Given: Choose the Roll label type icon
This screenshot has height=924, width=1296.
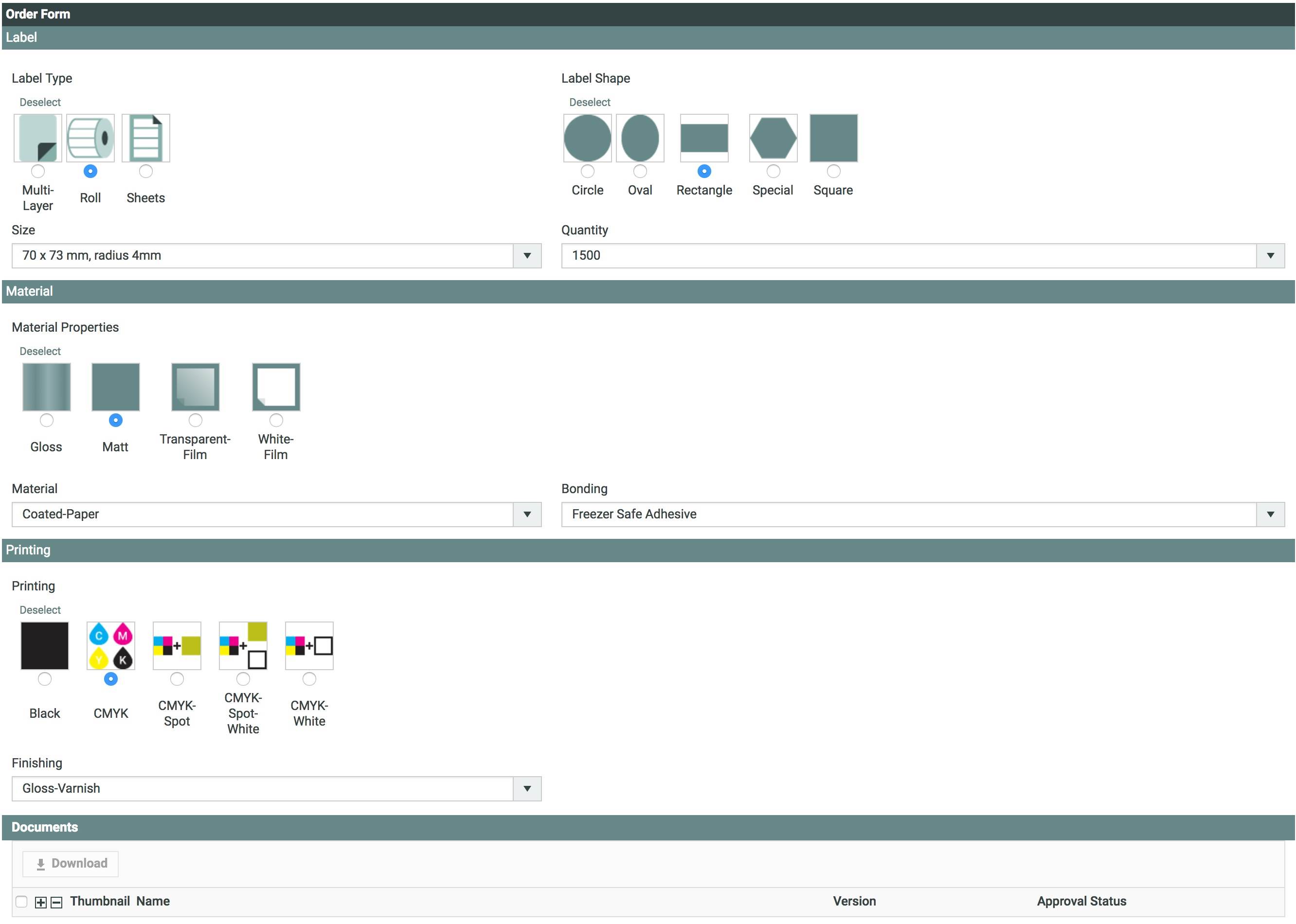Looking at the screenshot, I should point(90,138).
